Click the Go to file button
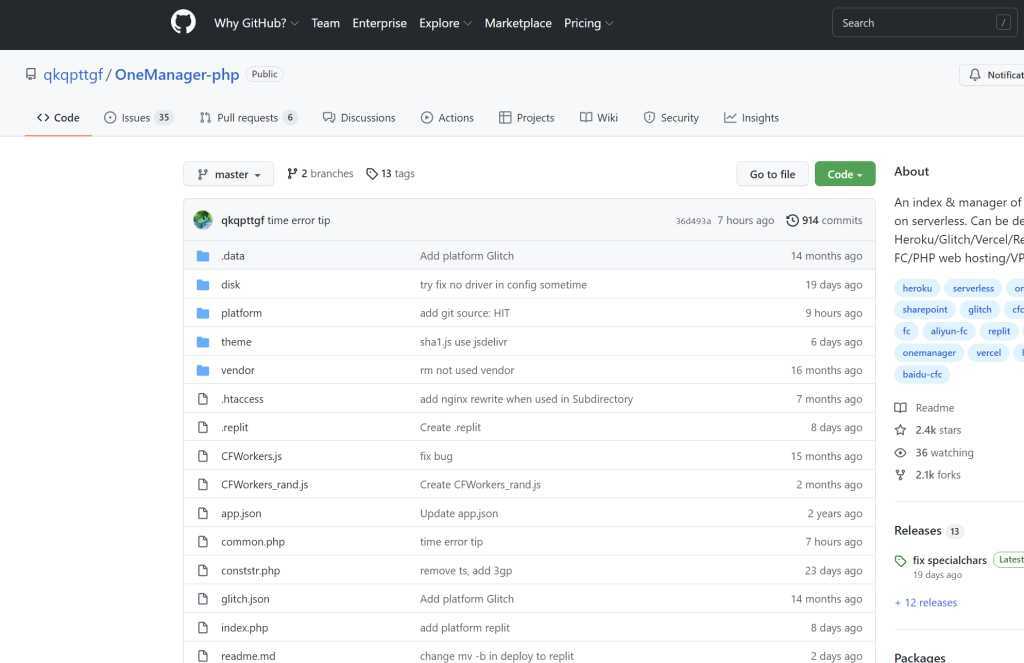 772,174
